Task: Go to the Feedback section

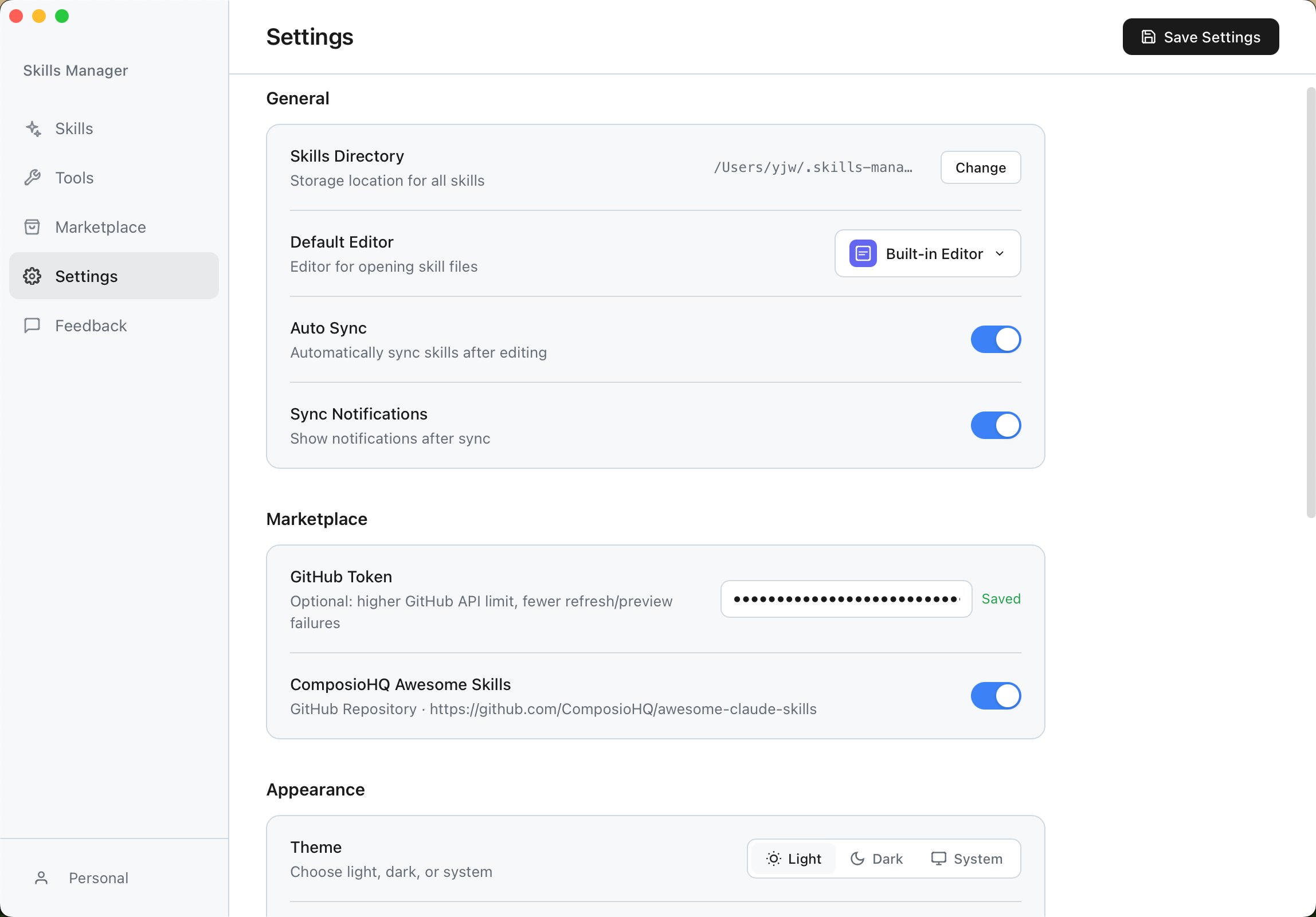Action: click(91, 326)
